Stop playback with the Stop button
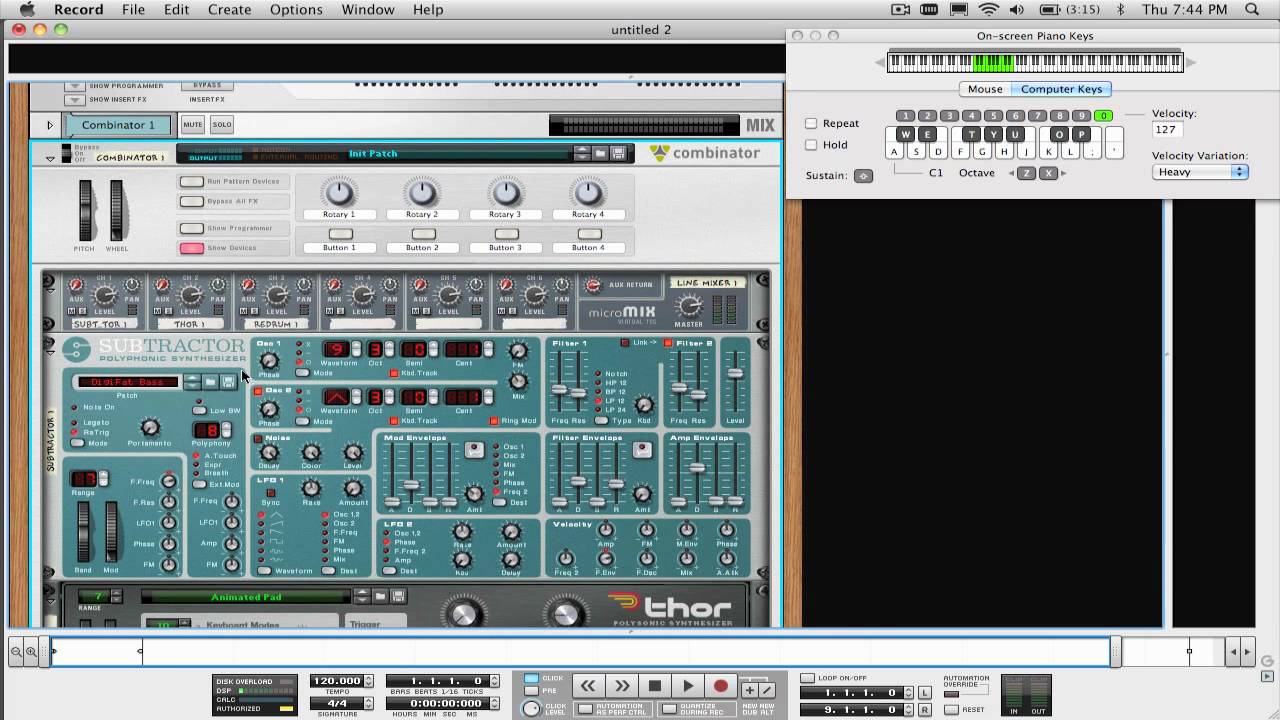Screen dimensions: 1280x720 (655, 686)
